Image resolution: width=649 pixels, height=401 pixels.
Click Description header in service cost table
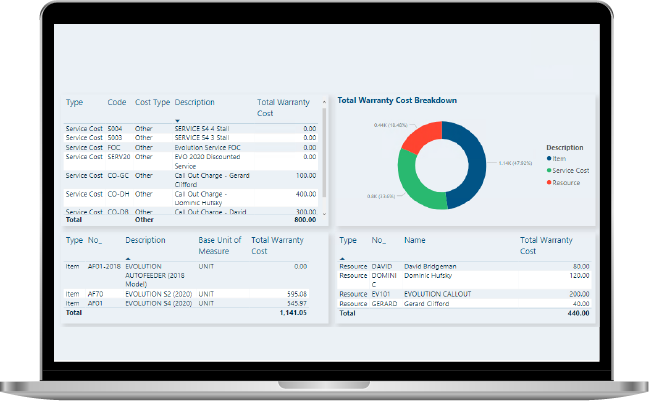point(195,102)
